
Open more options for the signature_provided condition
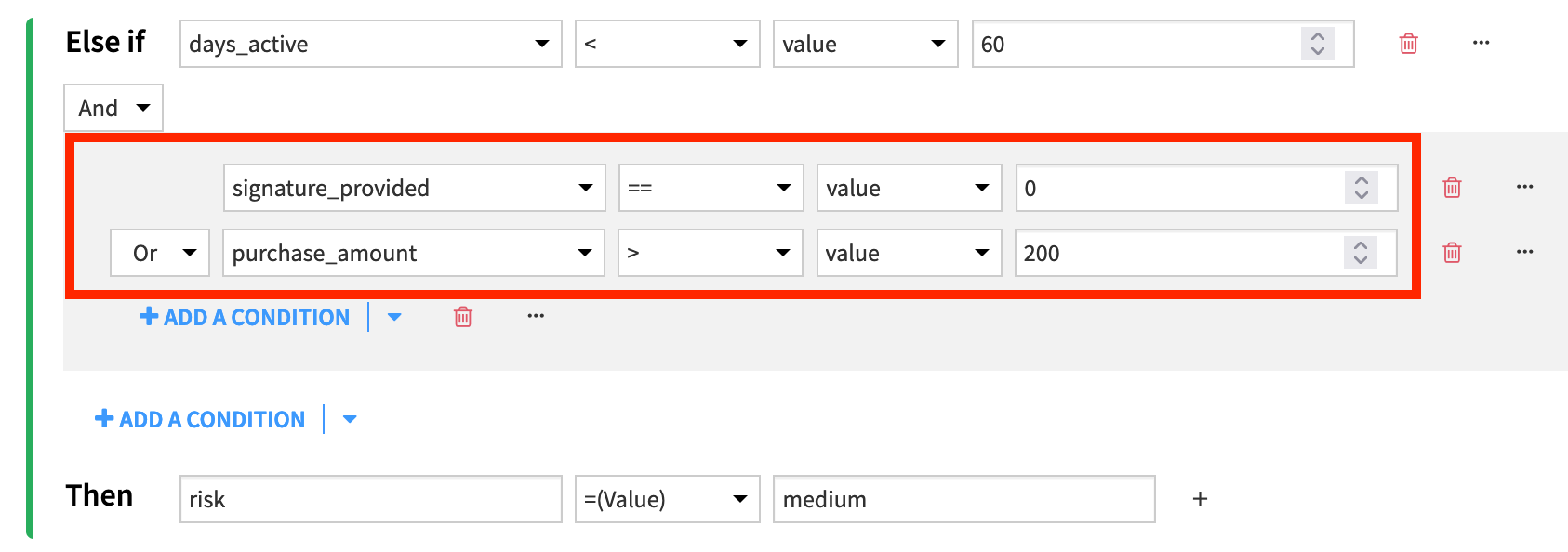point(1525,186)
